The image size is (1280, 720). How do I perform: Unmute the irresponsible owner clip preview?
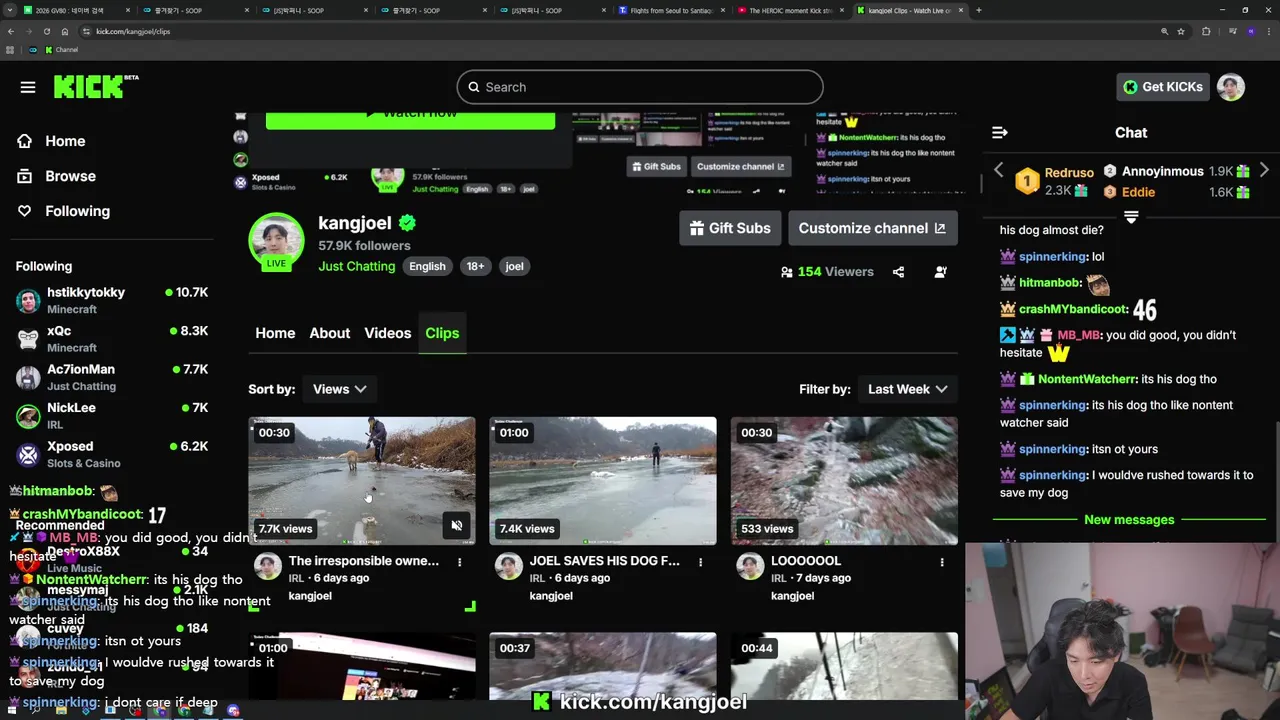click(x=456, y=526)
